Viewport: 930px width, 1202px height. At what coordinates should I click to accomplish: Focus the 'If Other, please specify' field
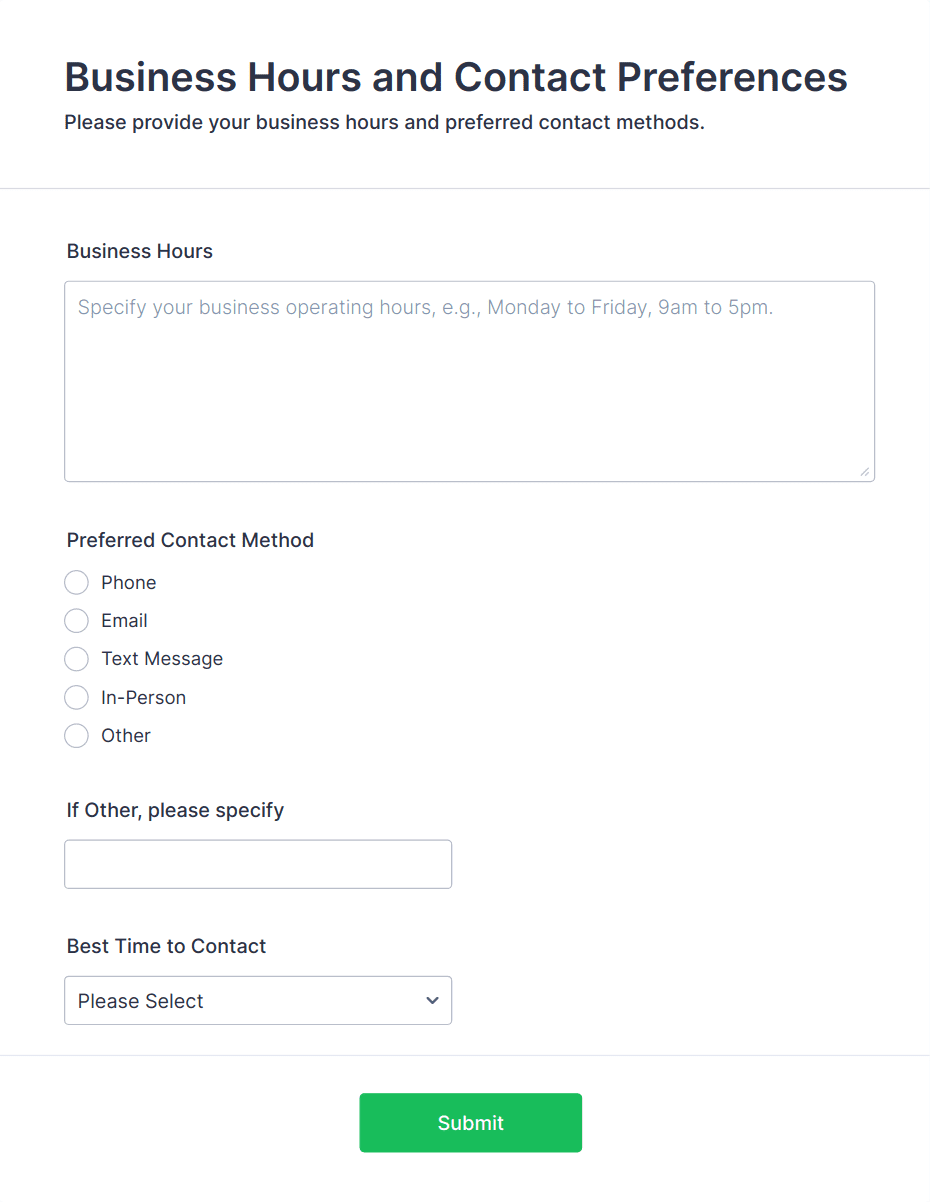[258, 864]
